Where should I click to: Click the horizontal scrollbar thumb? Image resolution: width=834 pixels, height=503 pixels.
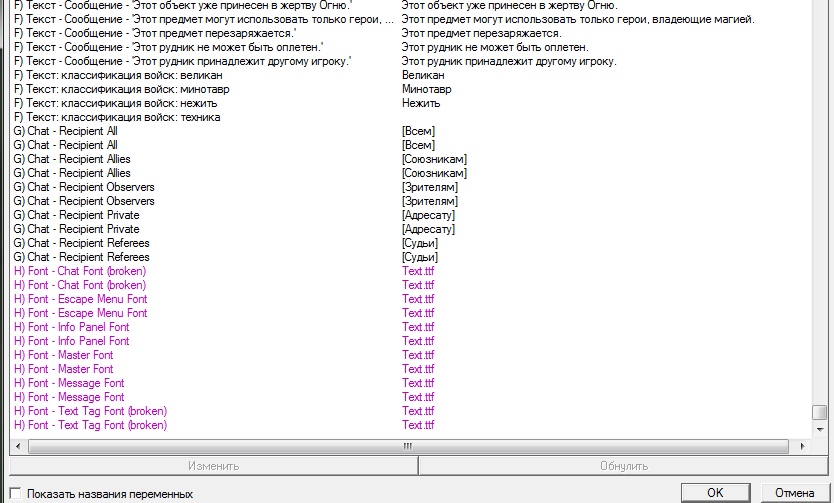point(408,446)
